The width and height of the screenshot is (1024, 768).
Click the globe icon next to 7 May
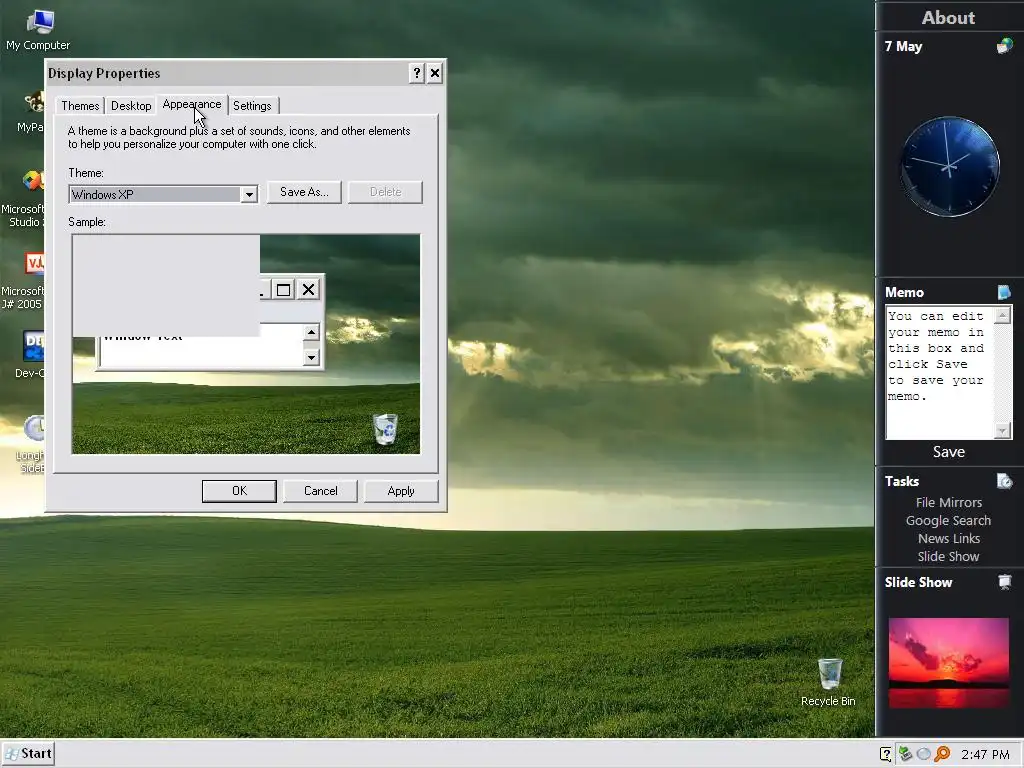click(1004, 46)
